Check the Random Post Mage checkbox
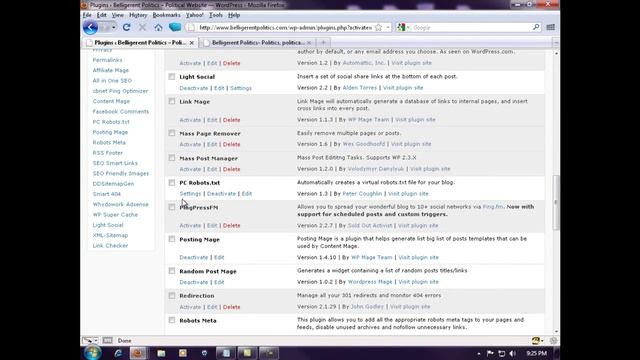Screen dimensions: 640x360 172,271
